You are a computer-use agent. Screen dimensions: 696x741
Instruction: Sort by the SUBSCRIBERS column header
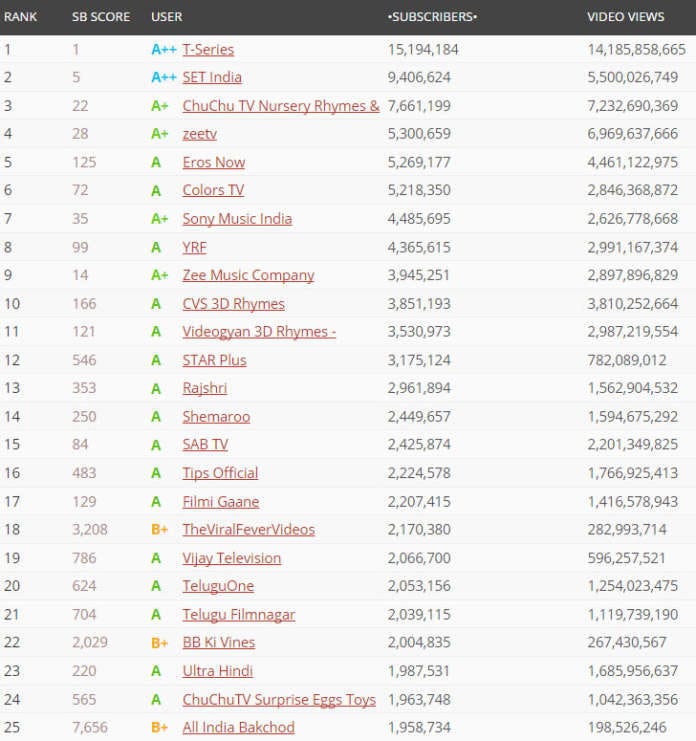(432, 17)
